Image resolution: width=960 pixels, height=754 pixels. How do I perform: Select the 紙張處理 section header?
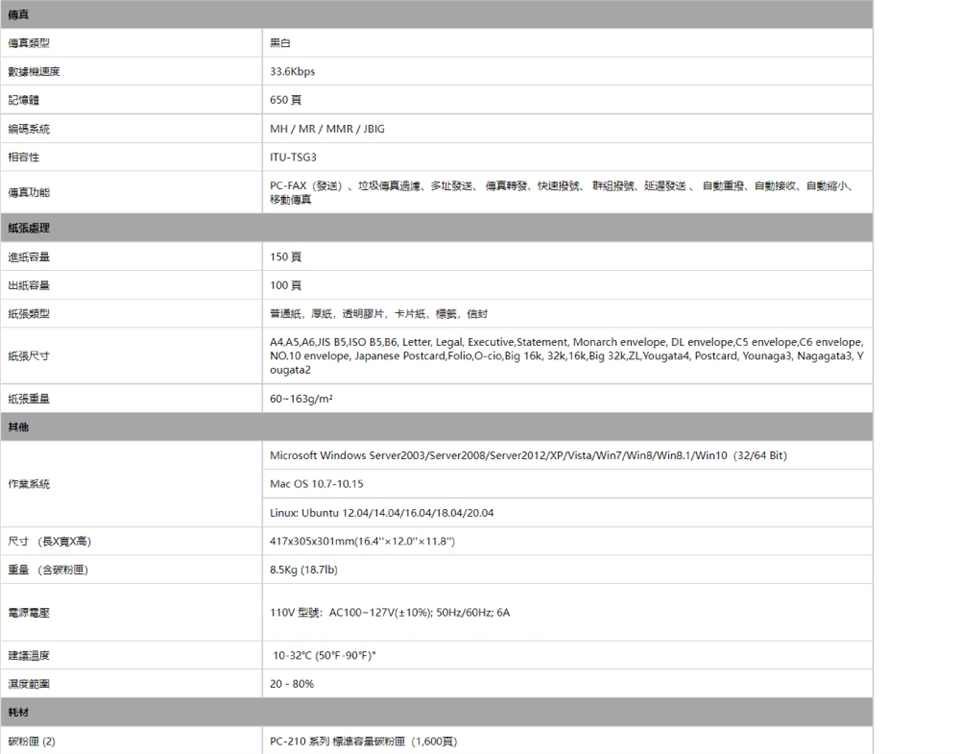(28, 228)
